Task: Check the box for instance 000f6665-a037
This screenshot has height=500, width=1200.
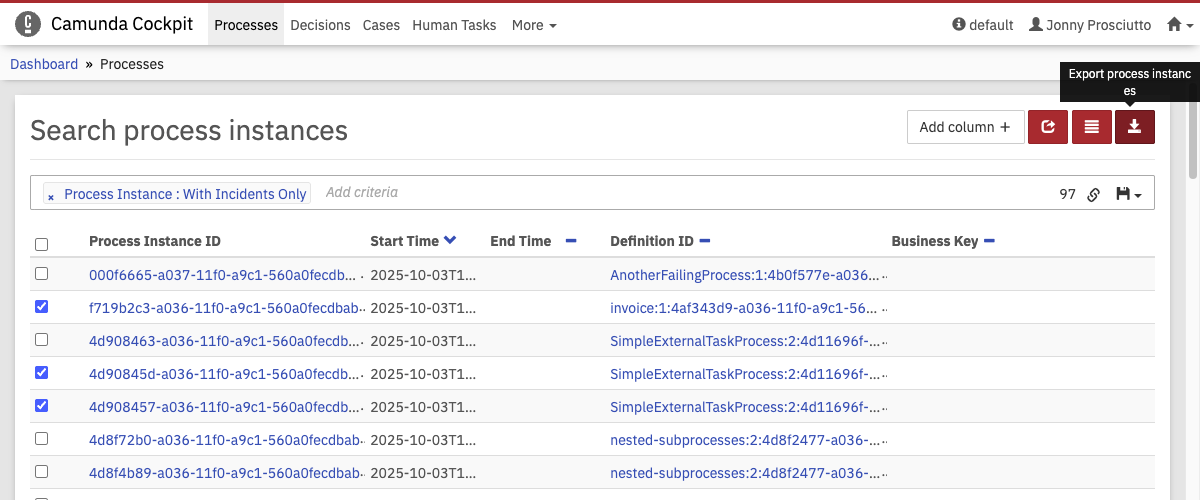Action: (41, 273)
